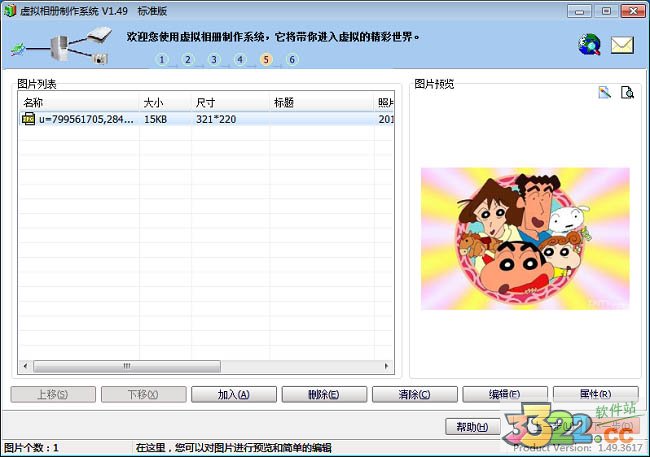Open 帮助(H) help button
Screen dimensions: 650x457
(473, 426)
